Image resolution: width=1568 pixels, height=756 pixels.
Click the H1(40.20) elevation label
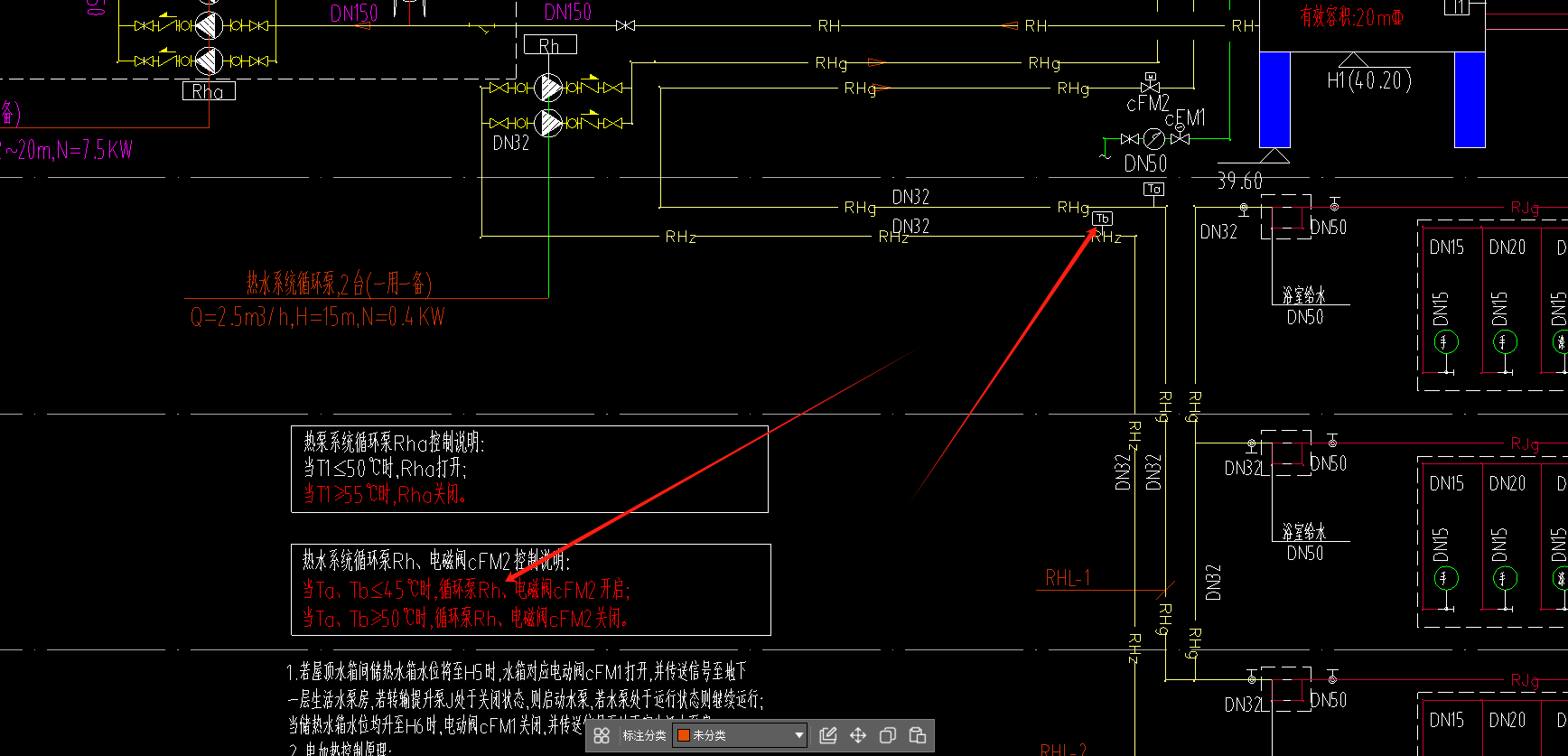tap(1369, 80)
